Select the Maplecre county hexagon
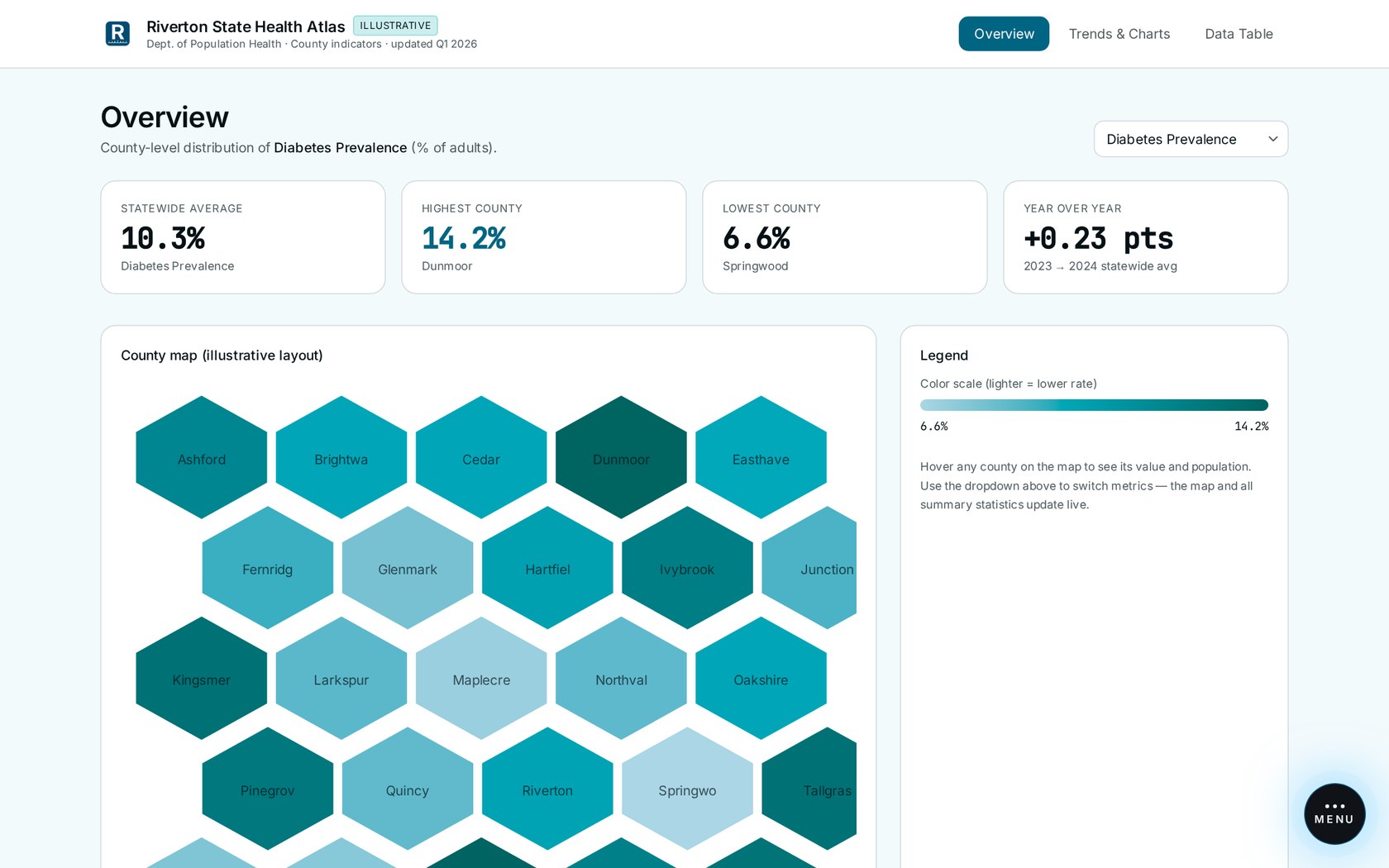Image resolution: width=1389 pixels, height=868 pixels. point(481,678)
